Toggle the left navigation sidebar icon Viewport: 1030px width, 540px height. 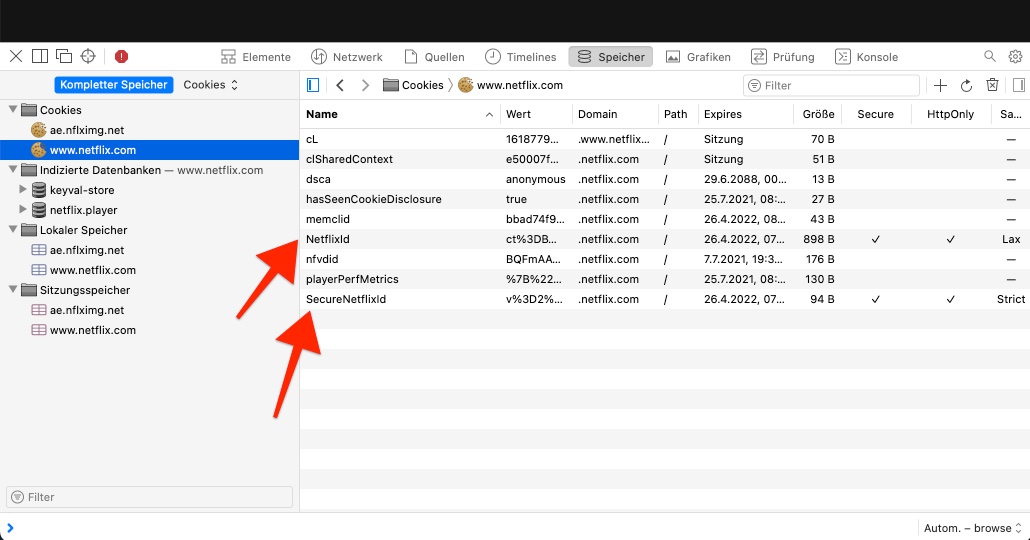(x=313, y=85)
